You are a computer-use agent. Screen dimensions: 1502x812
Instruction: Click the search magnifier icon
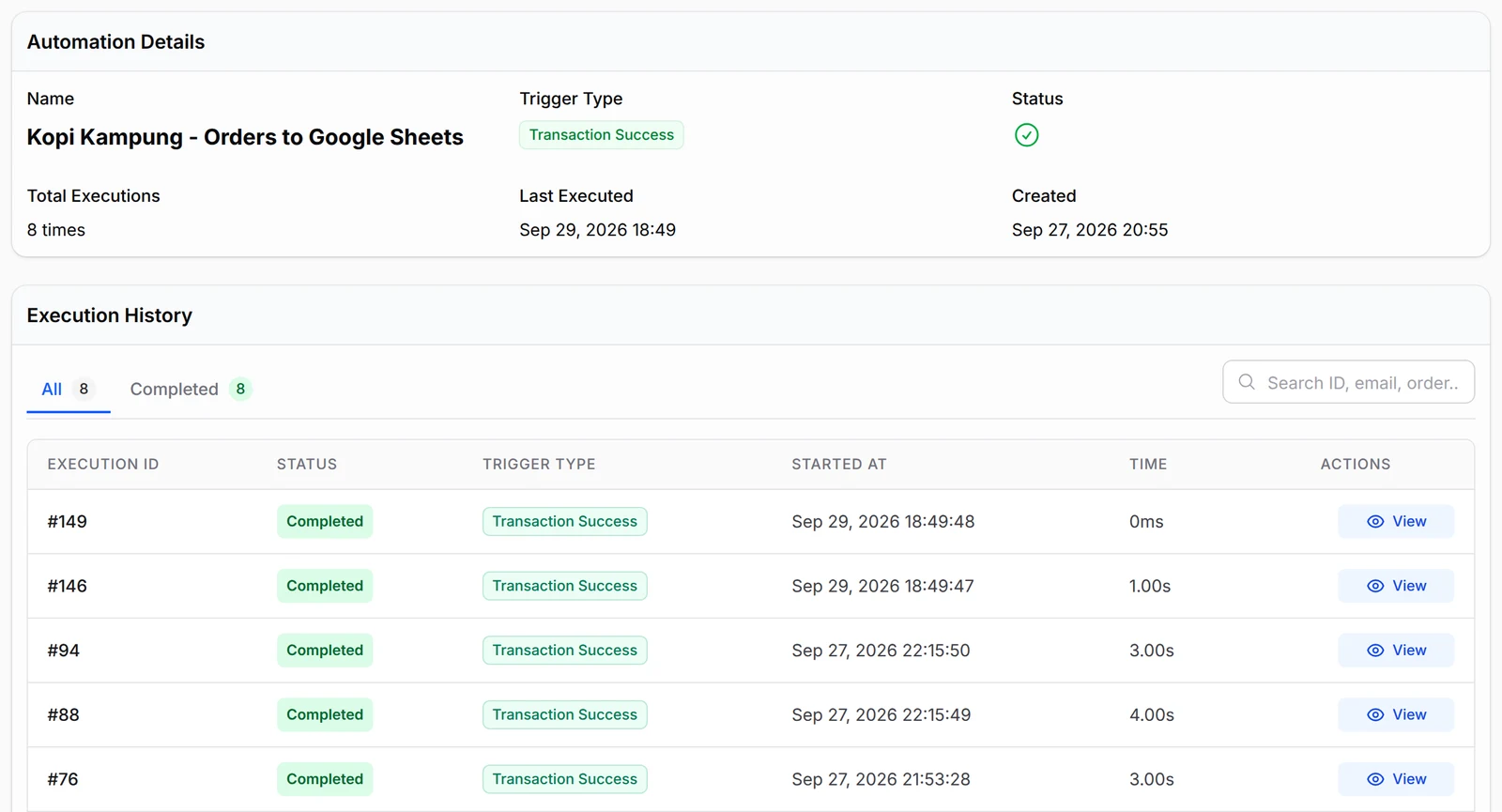[x=1247, y=382]
